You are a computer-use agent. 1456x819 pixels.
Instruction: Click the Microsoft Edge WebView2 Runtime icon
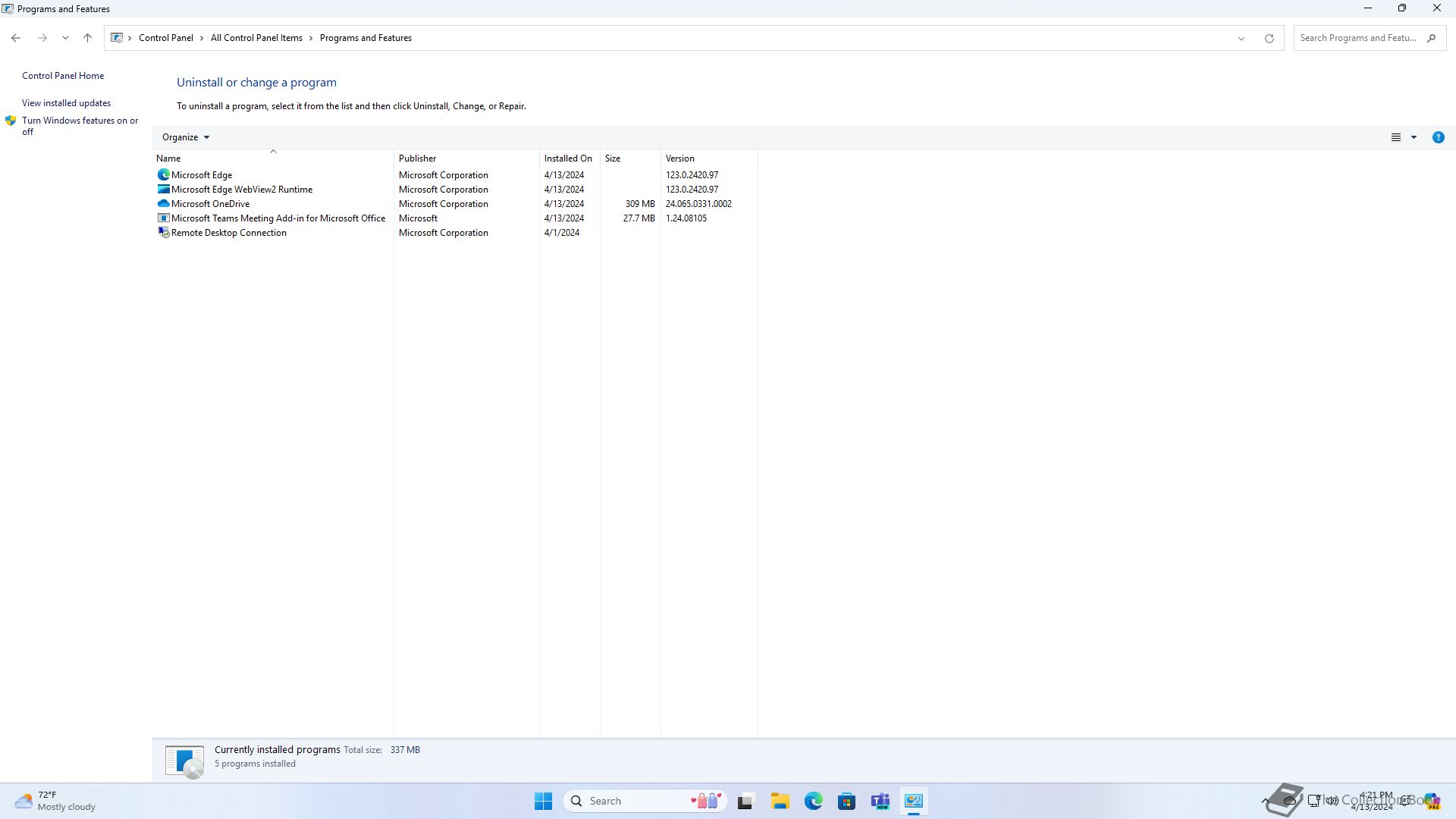pos(163,190)
